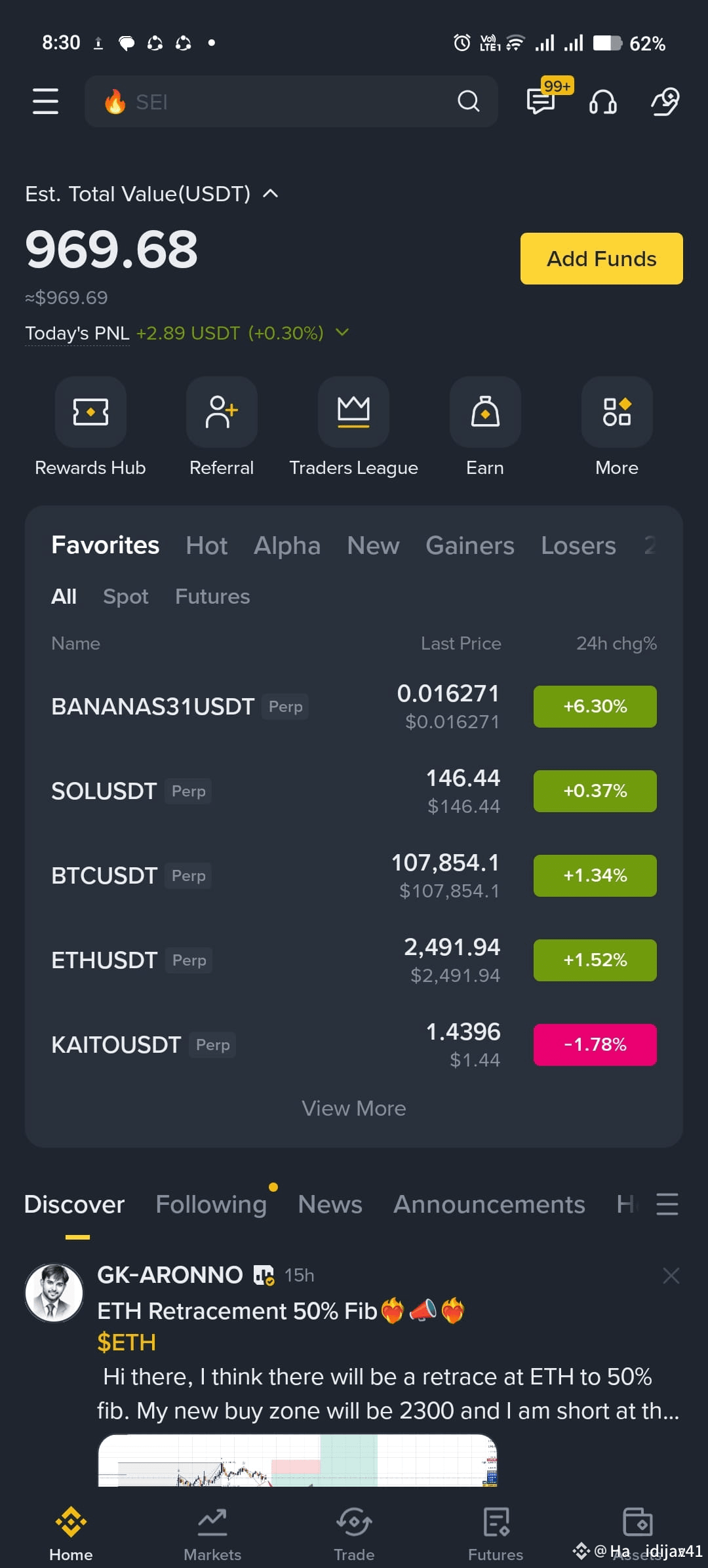Tap the SEI search field
Image resolution: width=708 pixels, height=1568 pixels.
coord(291,101)
